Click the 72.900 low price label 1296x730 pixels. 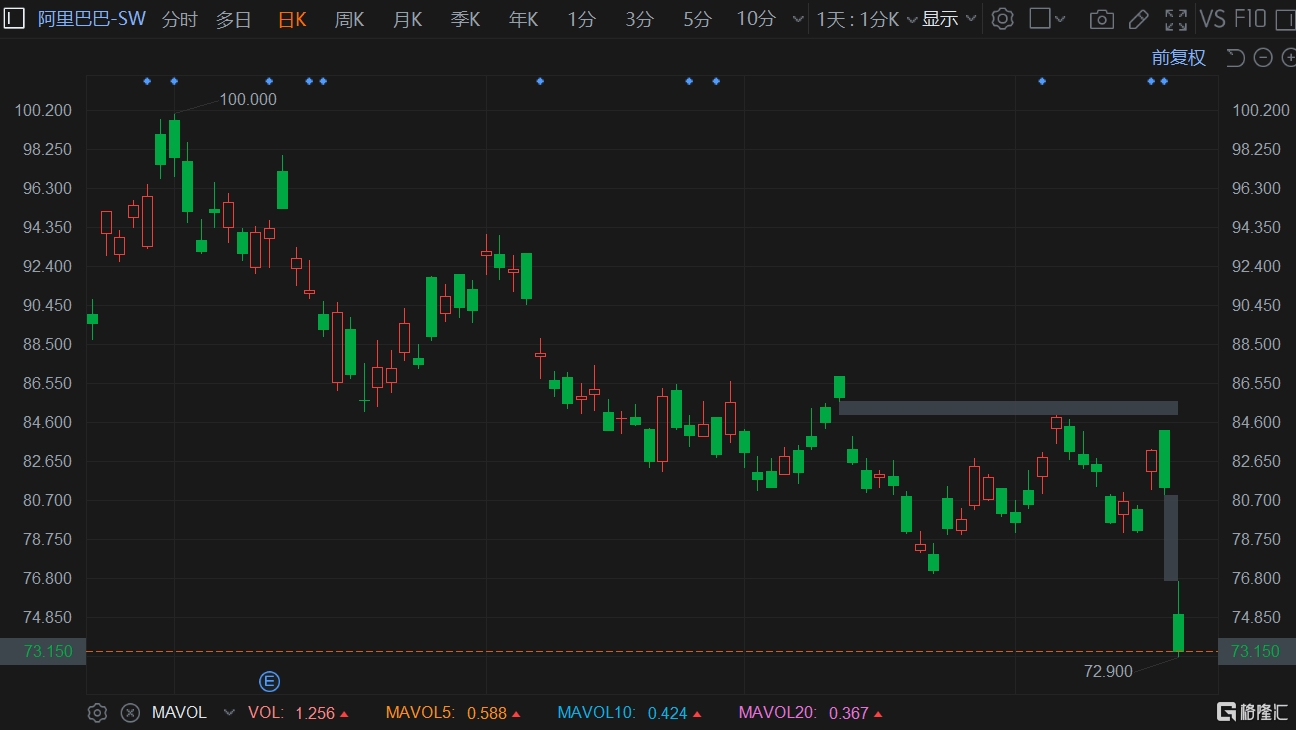1108,671
